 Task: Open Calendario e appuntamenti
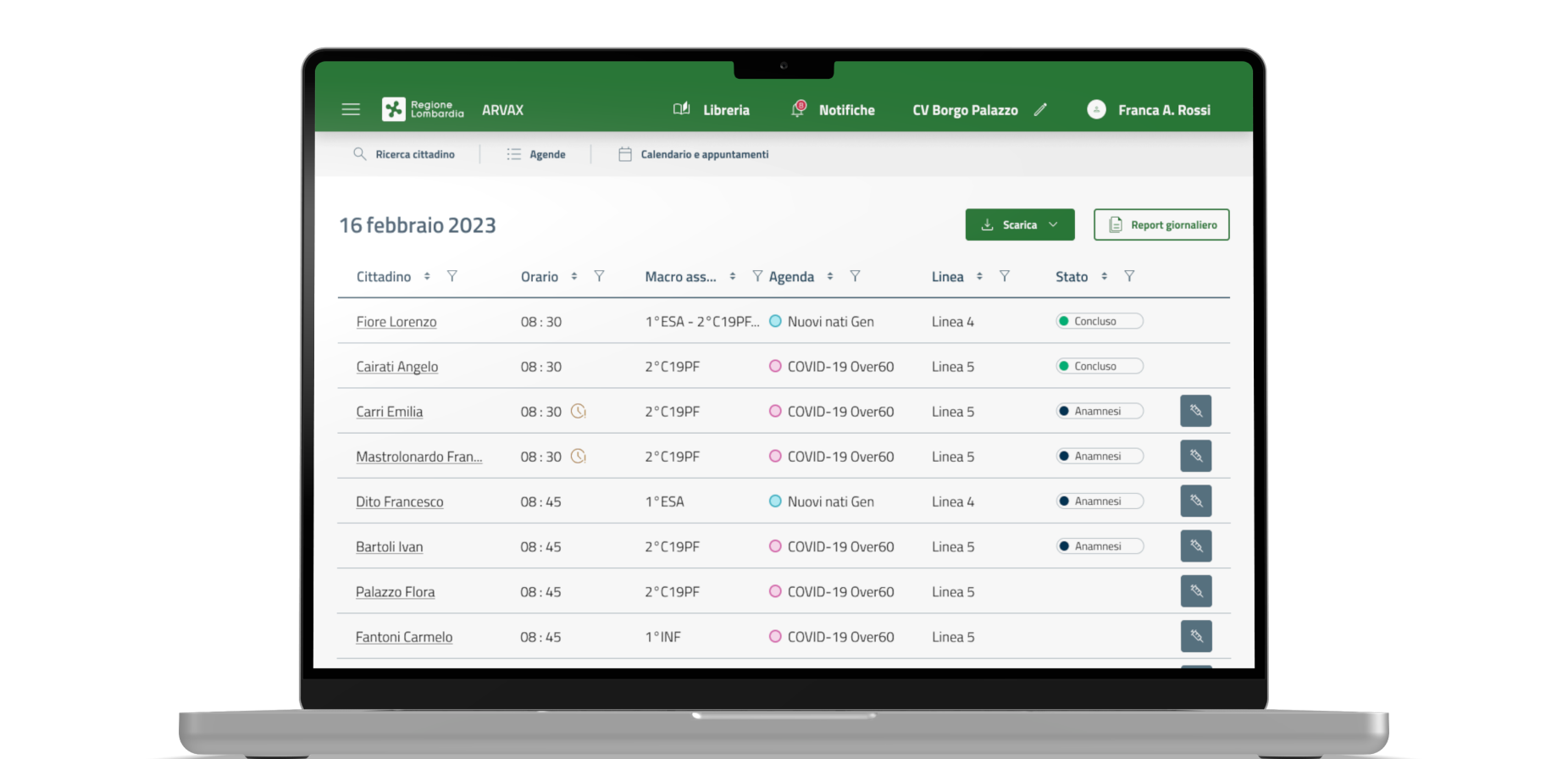694,154
